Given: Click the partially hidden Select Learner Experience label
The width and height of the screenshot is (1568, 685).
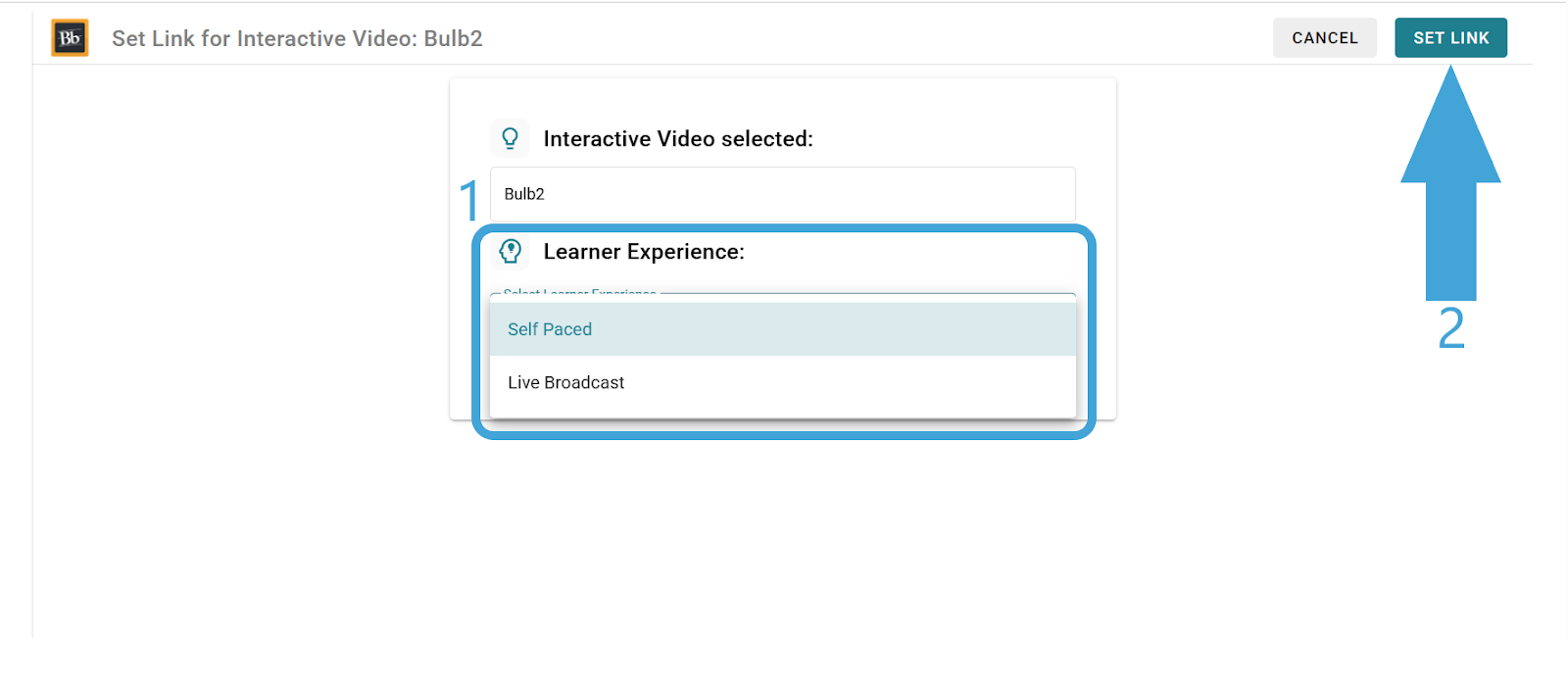Looking at the screenshot, I should (580, 293).
